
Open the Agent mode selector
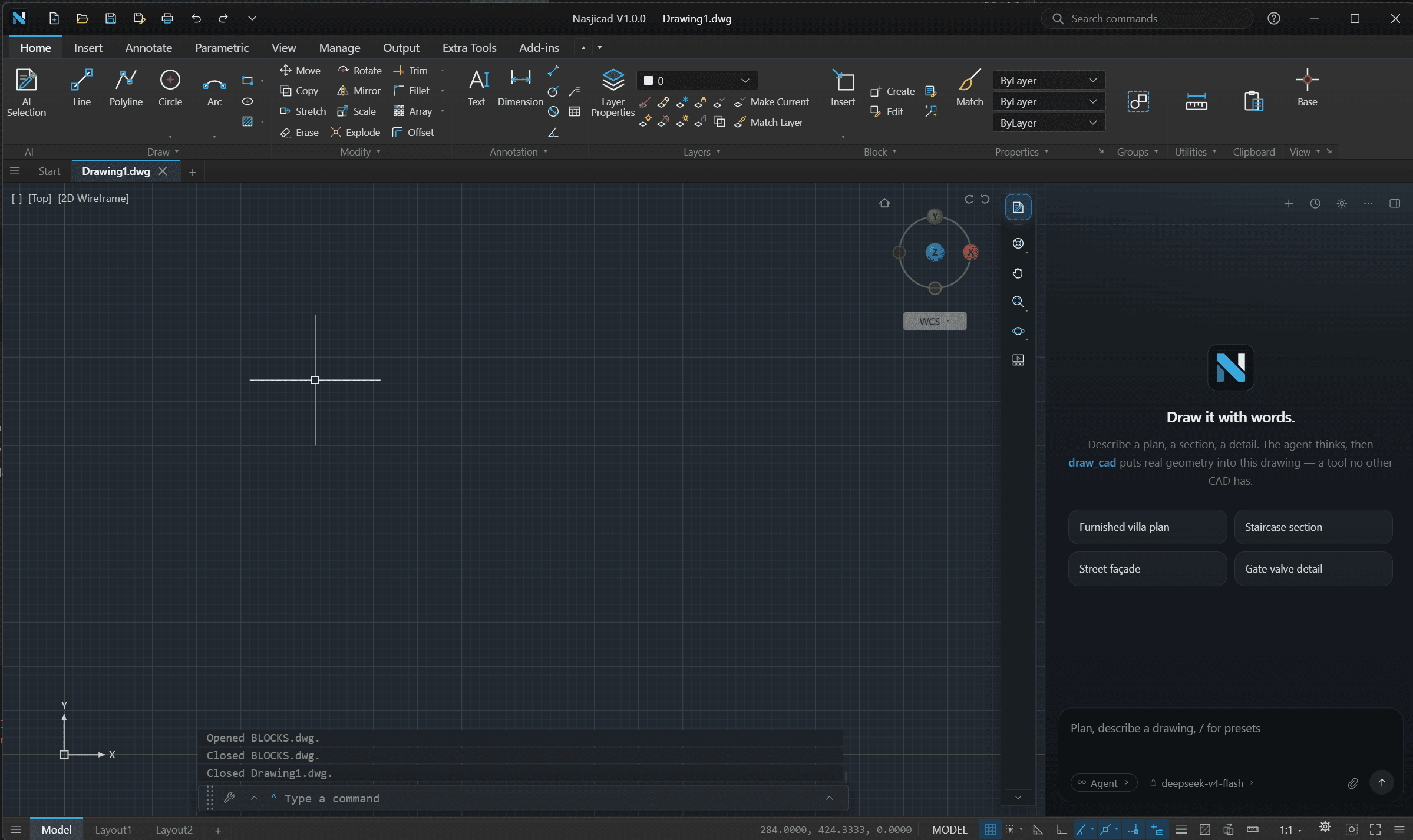click(x=1102, y=783)
